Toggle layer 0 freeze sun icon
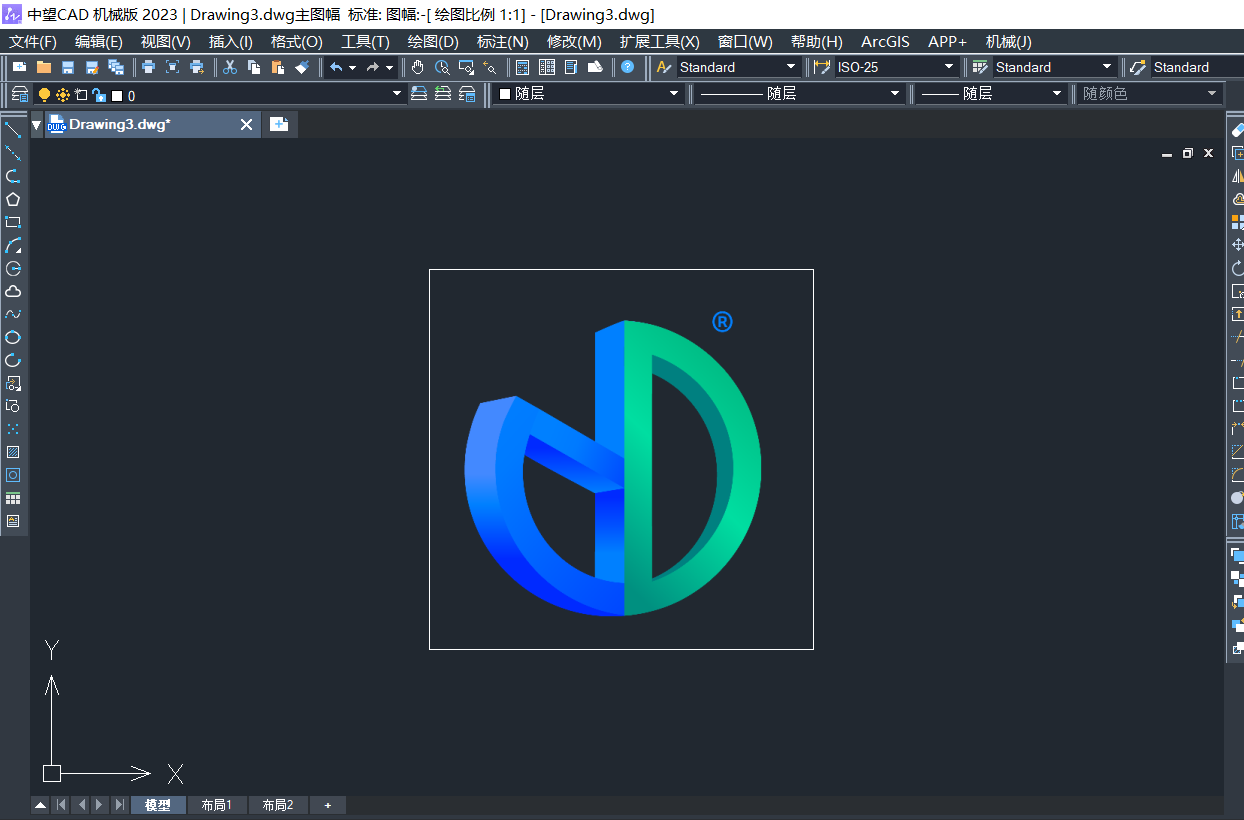1244x820 pixels. 62,95
